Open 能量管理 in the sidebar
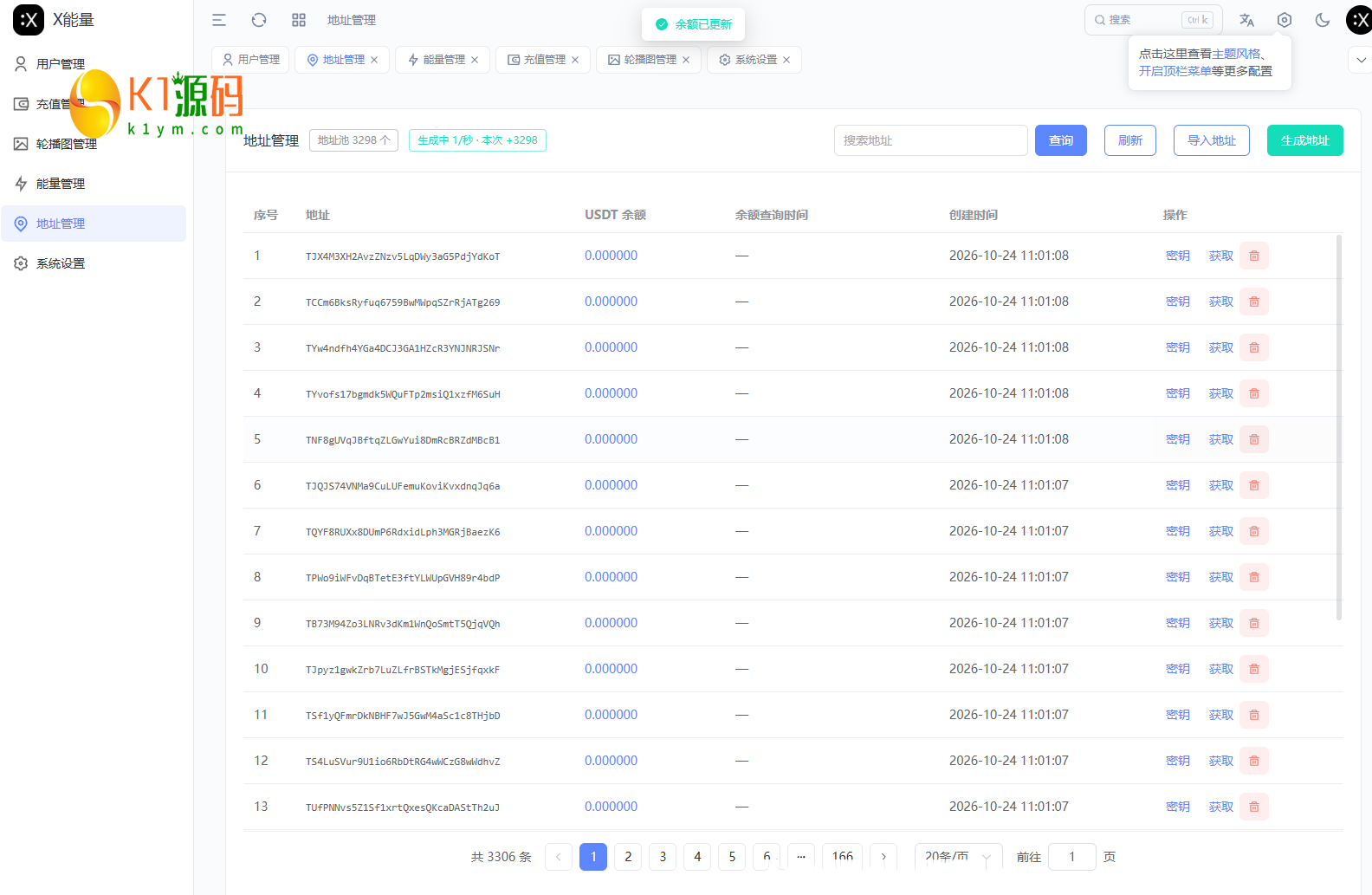Image resolution: width=1372 pixels, height=895 pixels. 94,184
